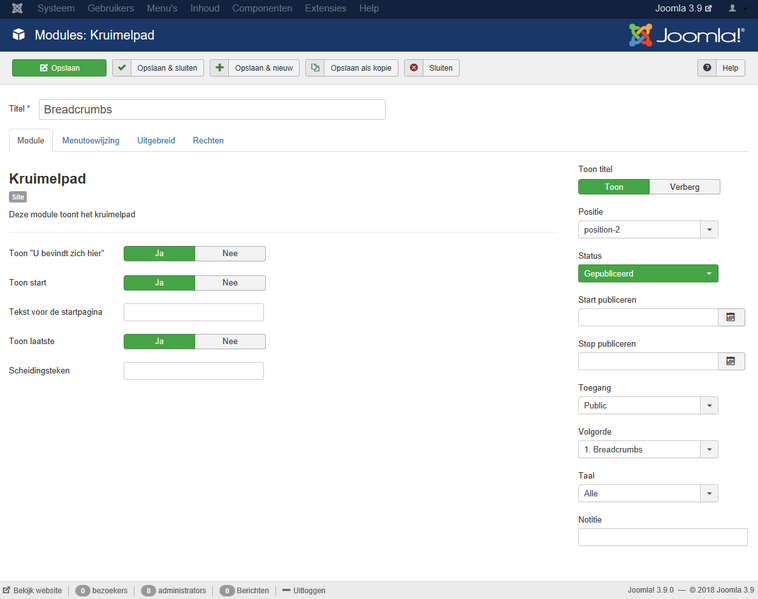This screenshot has width=758, height=599.
Task: Click the Bekijk website external link icon
Action: pyautogui.click(x=7, y=590)
